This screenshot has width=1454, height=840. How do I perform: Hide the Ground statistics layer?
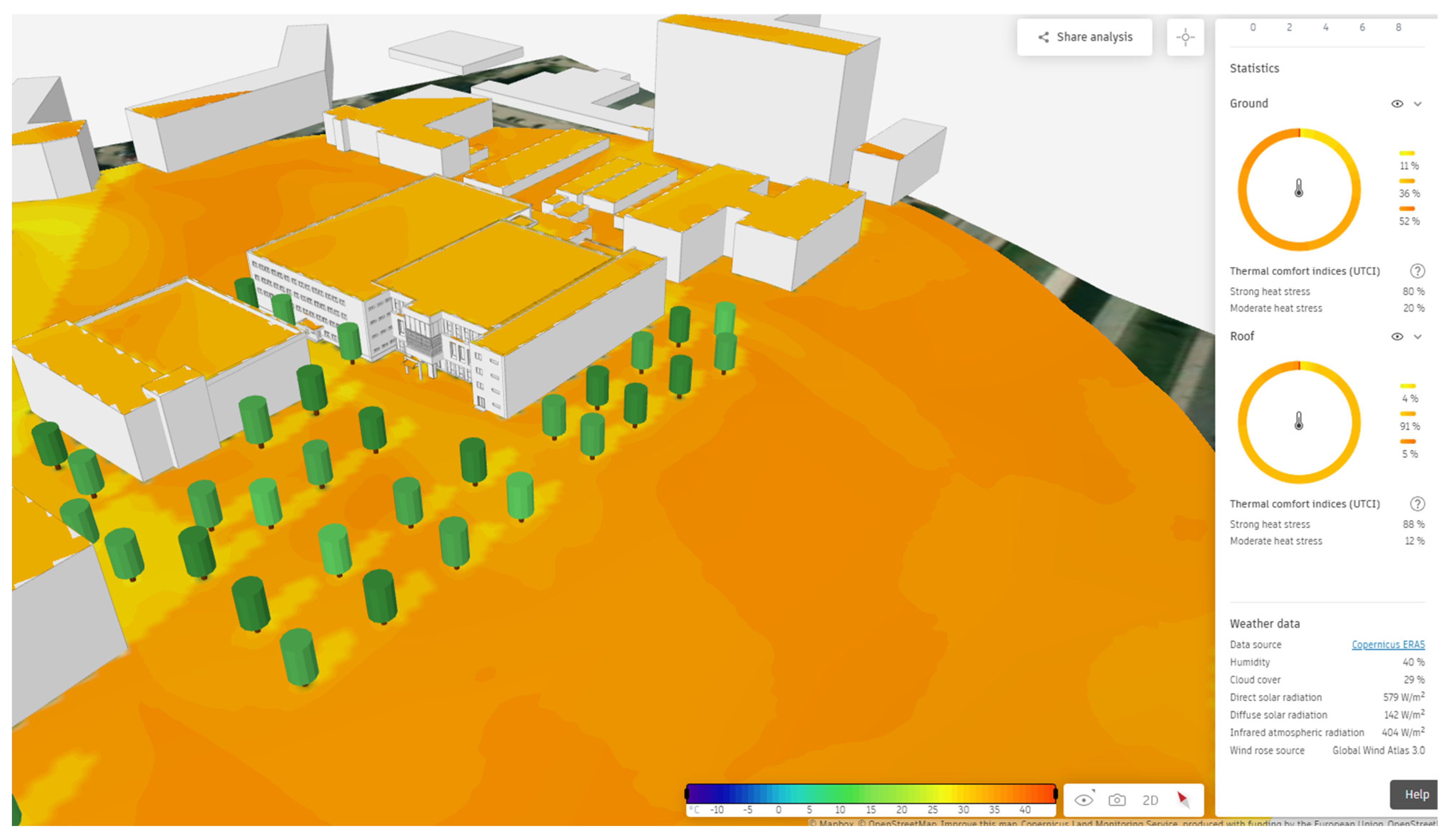click(x=1397, y=104)
